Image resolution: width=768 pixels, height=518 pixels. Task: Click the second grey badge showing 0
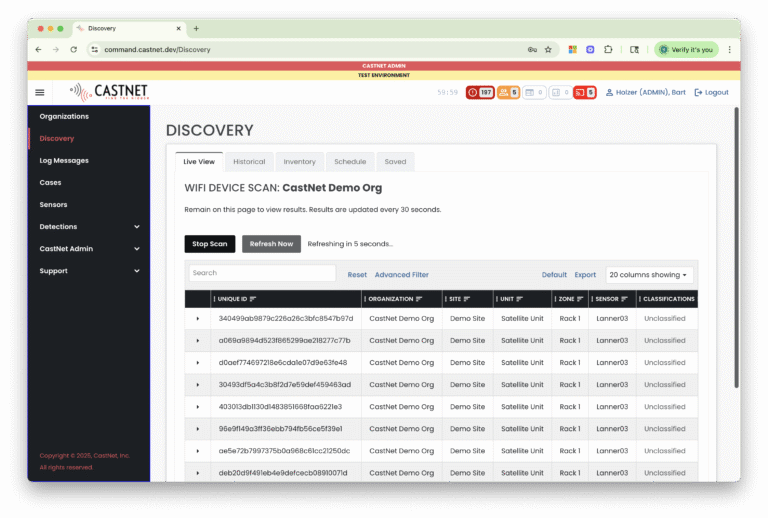click(x=560, y=93)
